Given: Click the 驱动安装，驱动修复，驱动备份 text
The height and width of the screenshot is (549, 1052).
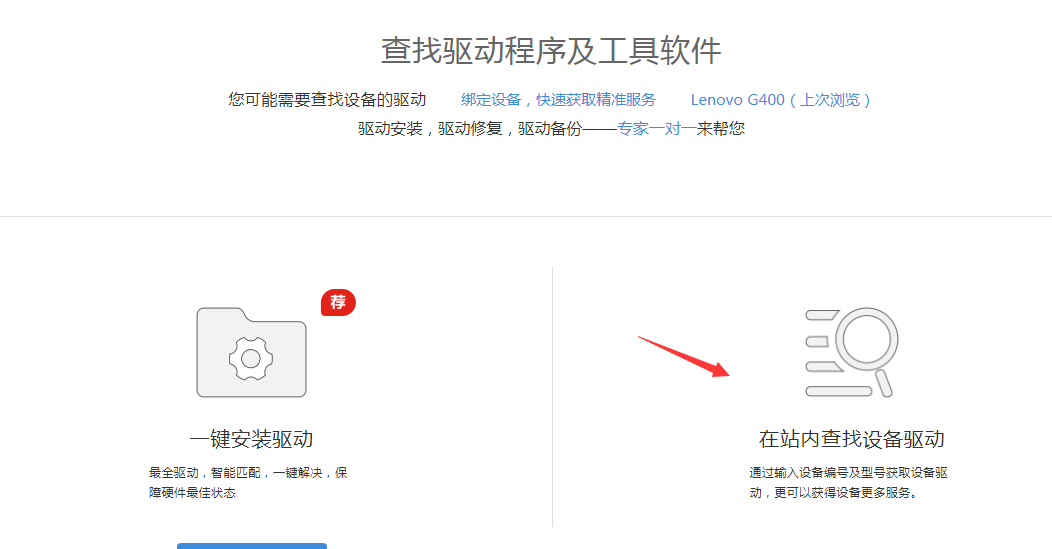Looking at the screenshot, I should (470, 129).
